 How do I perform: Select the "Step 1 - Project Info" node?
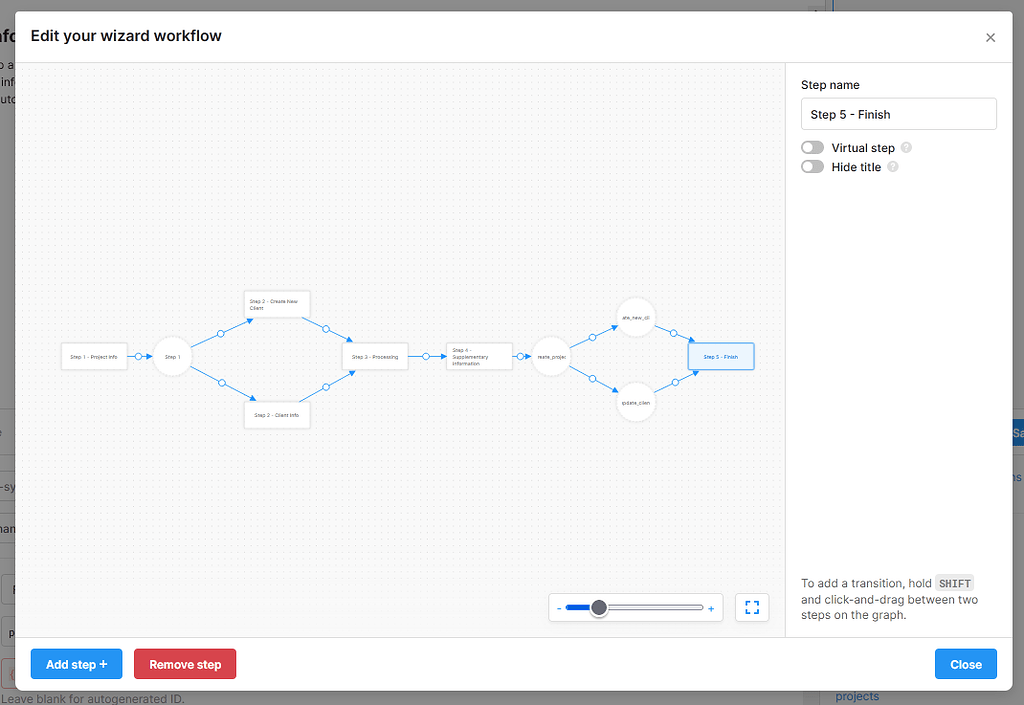(x=94, y=356)
